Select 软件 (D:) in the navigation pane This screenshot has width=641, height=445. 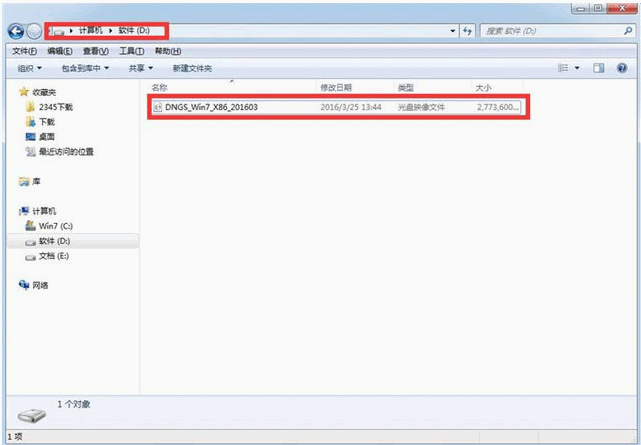coord(54,241)
